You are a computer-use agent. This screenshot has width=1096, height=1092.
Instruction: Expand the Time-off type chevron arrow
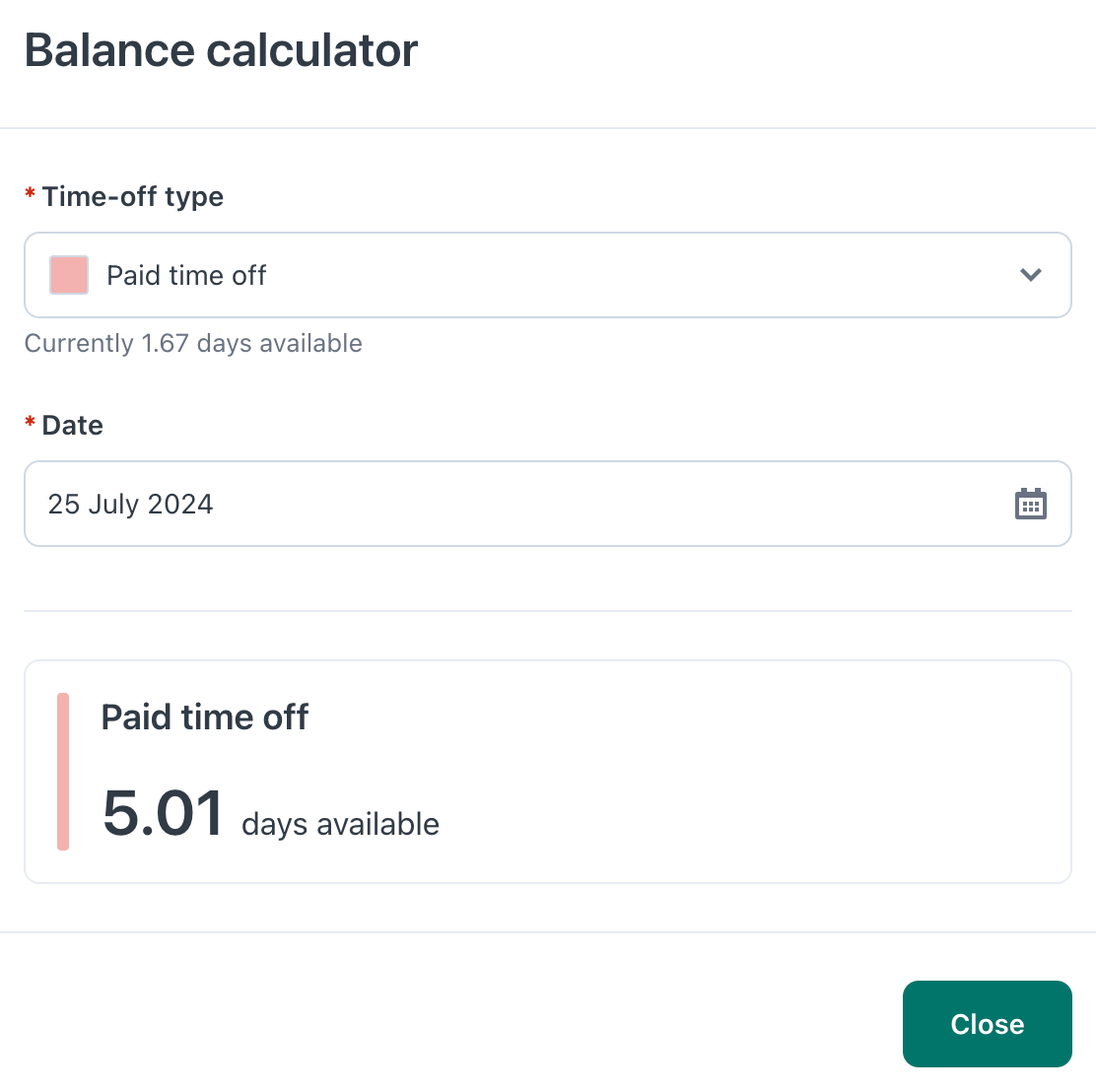(x=1030, y=275)
